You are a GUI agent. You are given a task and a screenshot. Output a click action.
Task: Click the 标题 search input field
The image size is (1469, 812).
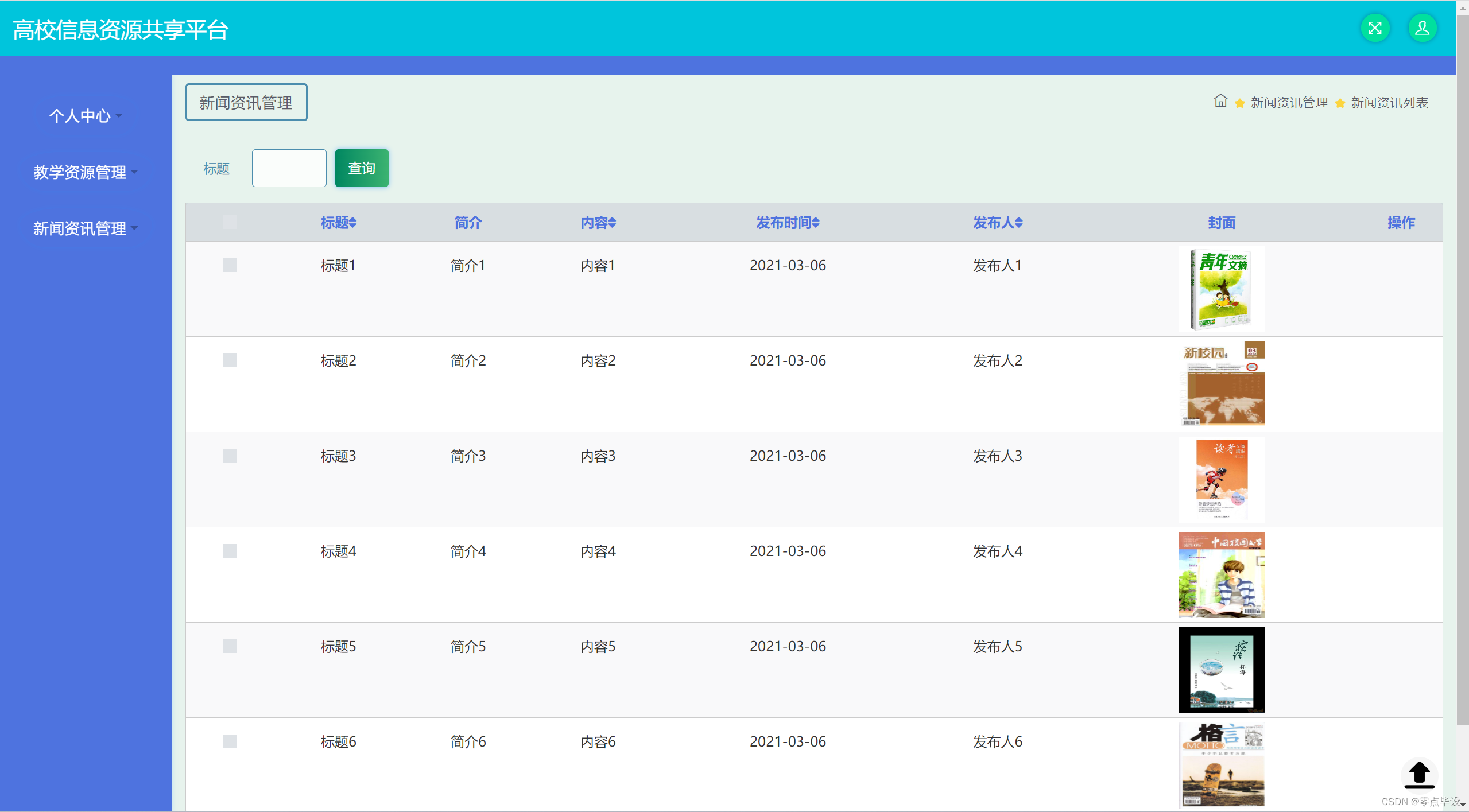click(x=289, y=168)
